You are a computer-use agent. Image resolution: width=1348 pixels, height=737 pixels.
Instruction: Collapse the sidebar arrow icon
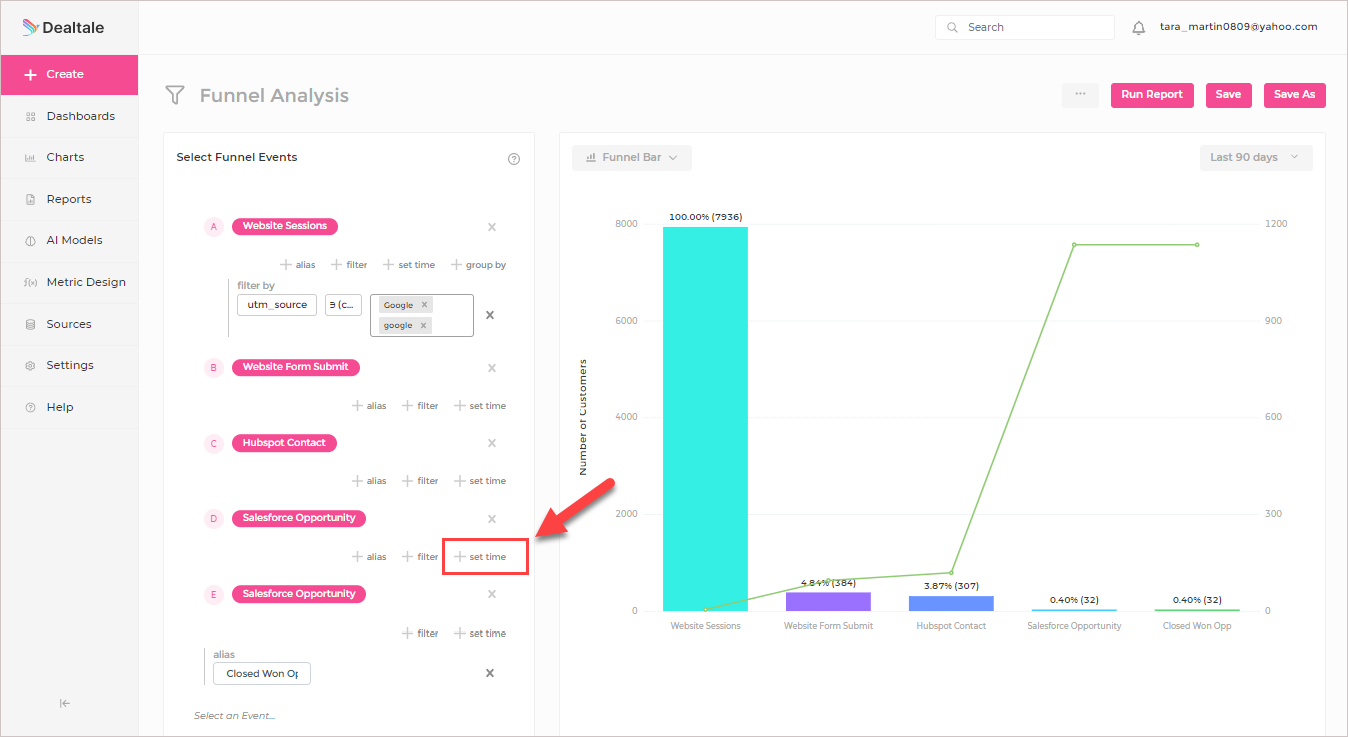pyautogui.click(x=65, y=703)
